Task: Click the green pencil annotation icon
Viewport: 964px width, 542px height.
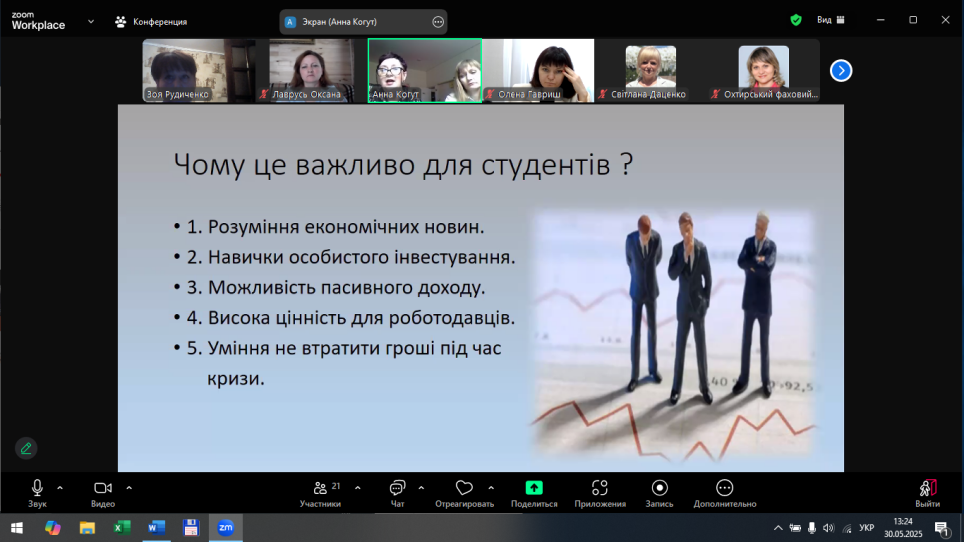Action: [x=26, y=448]
